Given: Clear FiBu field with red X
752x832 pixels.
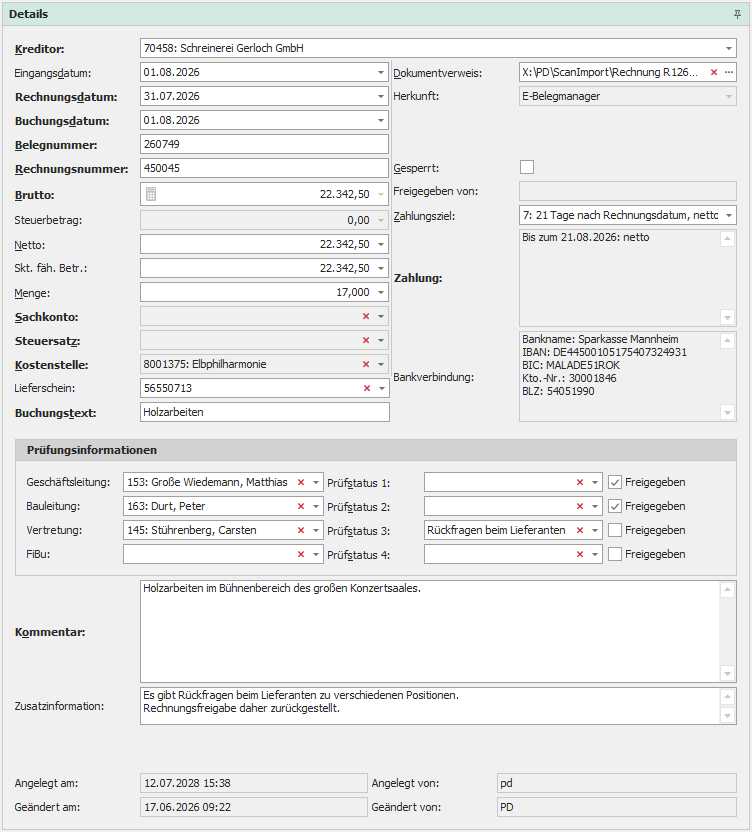Looking at the screenshot, I should click(301, 554).
